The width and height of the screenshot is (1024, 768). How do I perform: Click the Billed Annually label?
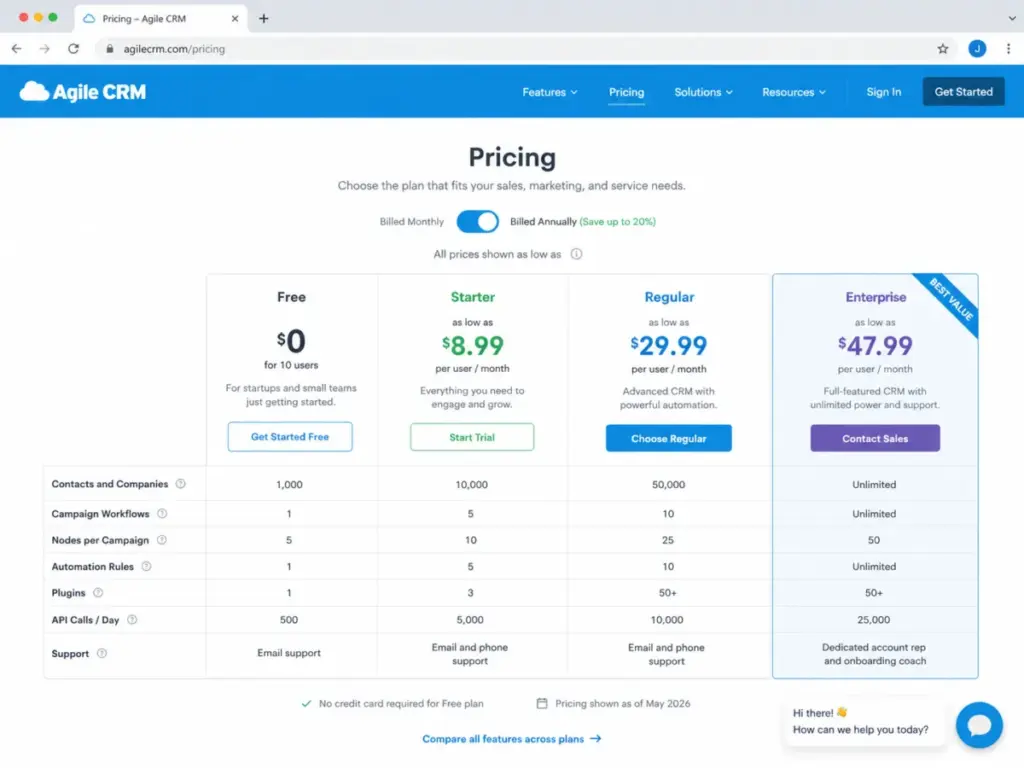(543, 221)
